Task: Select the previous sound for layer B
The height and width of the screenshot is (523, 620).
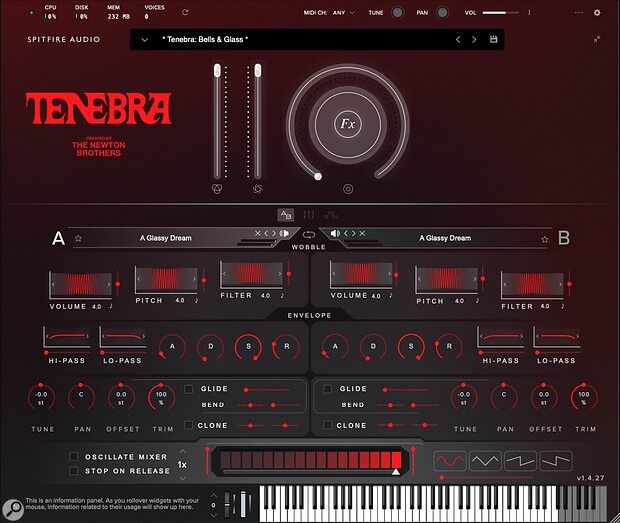Action: 346,234
